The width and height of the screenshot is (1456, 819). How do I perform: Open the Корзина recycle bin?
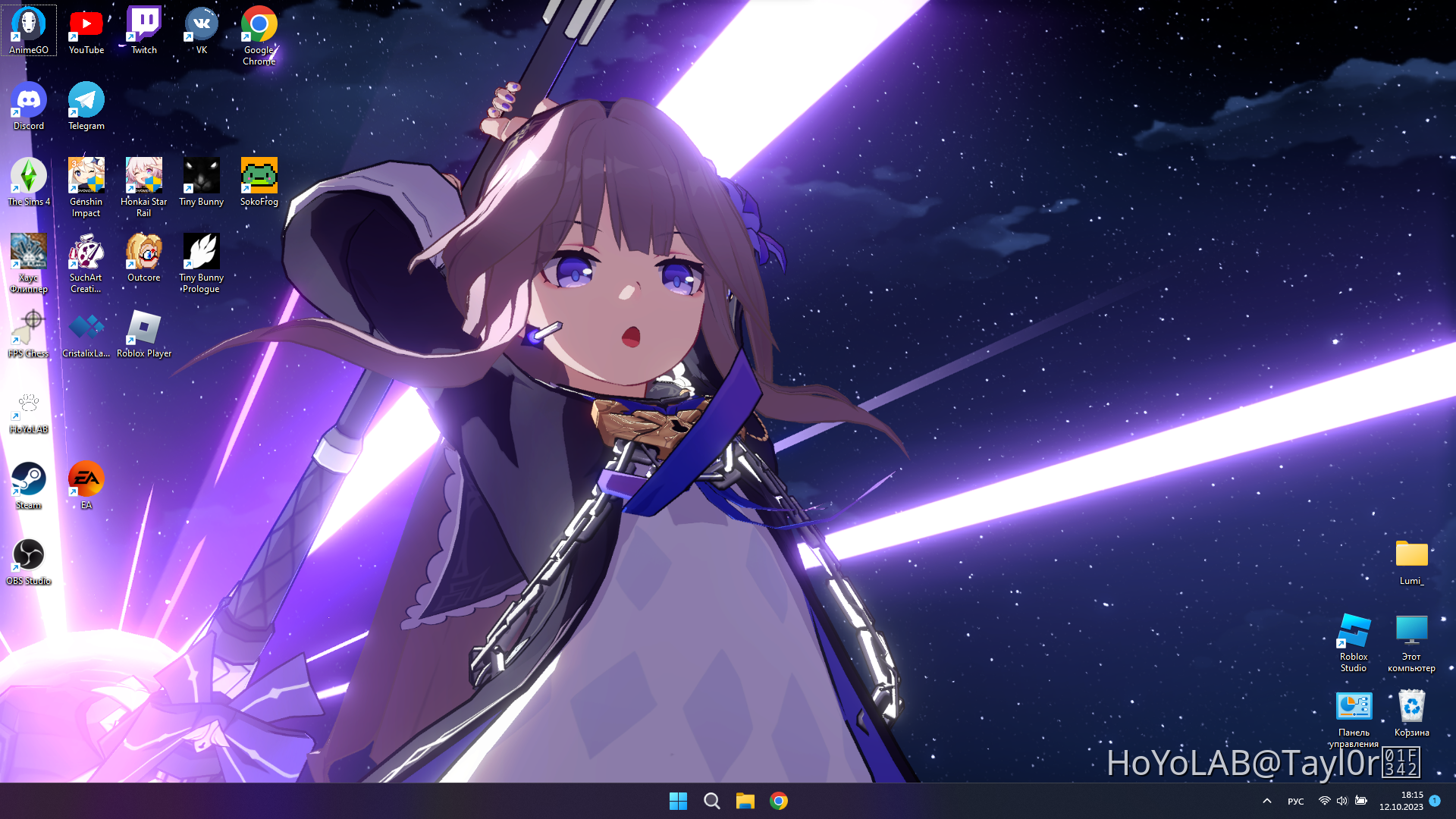[1411, 713]
